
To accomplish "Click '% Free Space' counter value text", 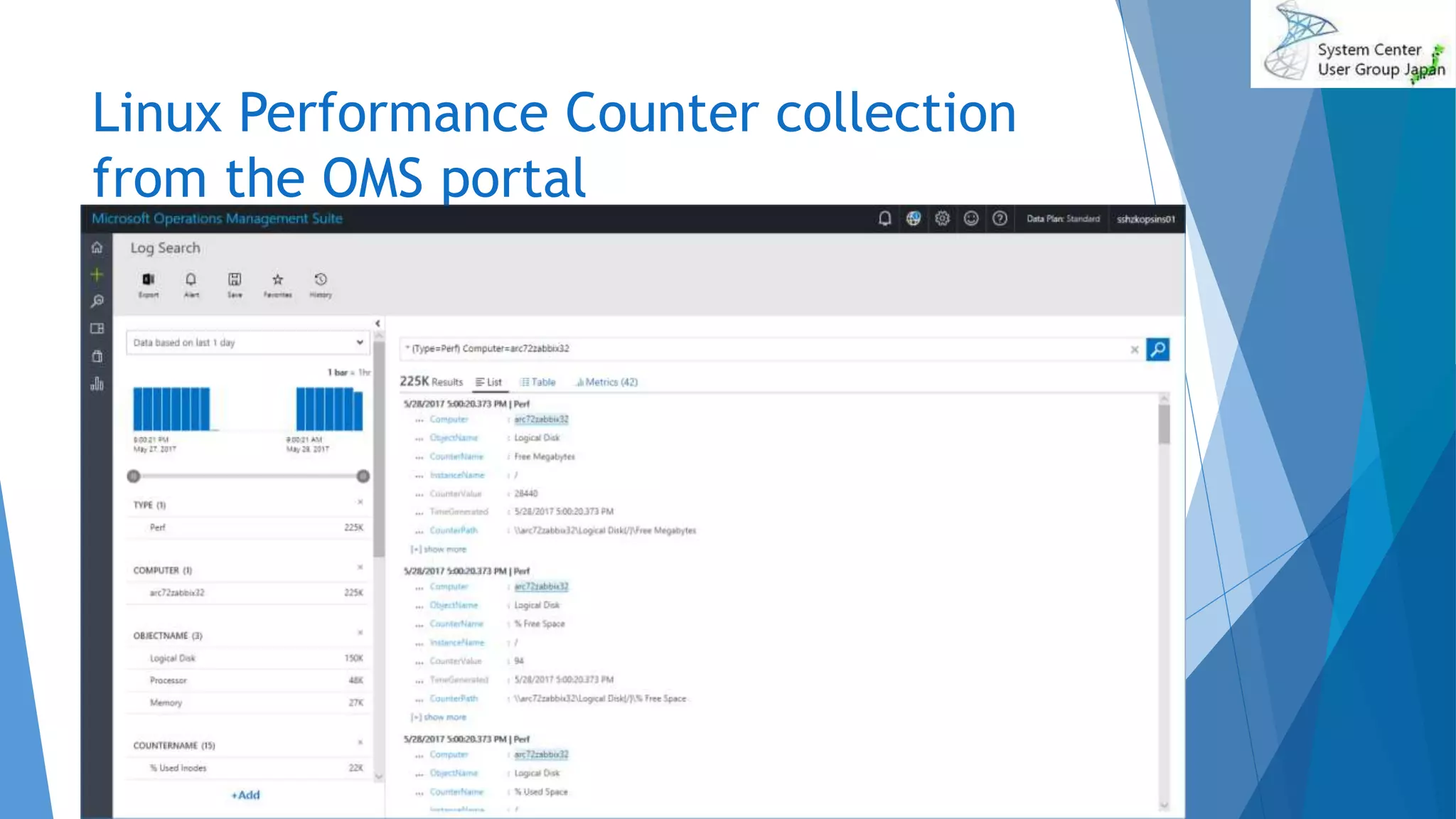I will coord(540,624).
